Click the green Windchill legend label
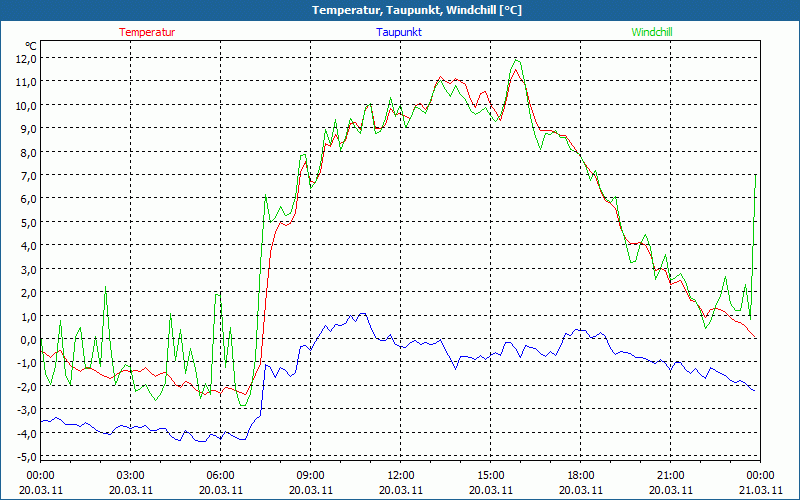 (652, 32)
